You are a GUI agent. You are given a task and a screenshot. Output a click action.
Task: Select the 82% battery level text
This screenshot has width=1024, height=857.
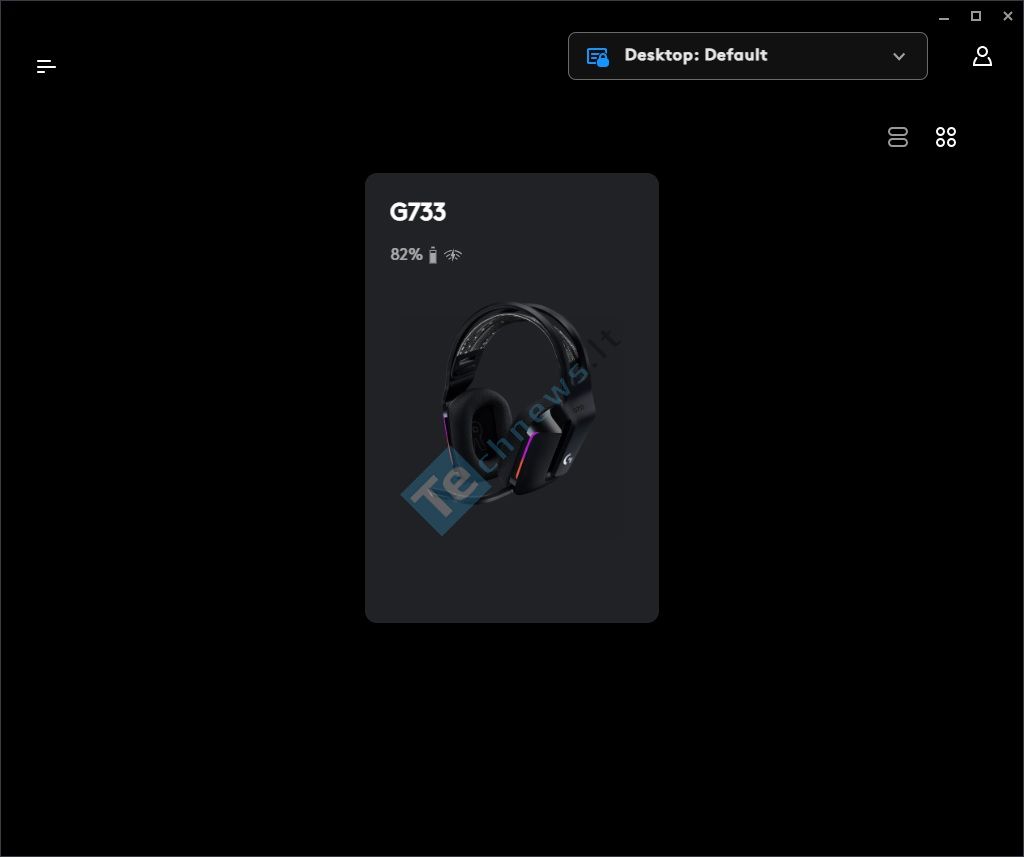[406, 255]
